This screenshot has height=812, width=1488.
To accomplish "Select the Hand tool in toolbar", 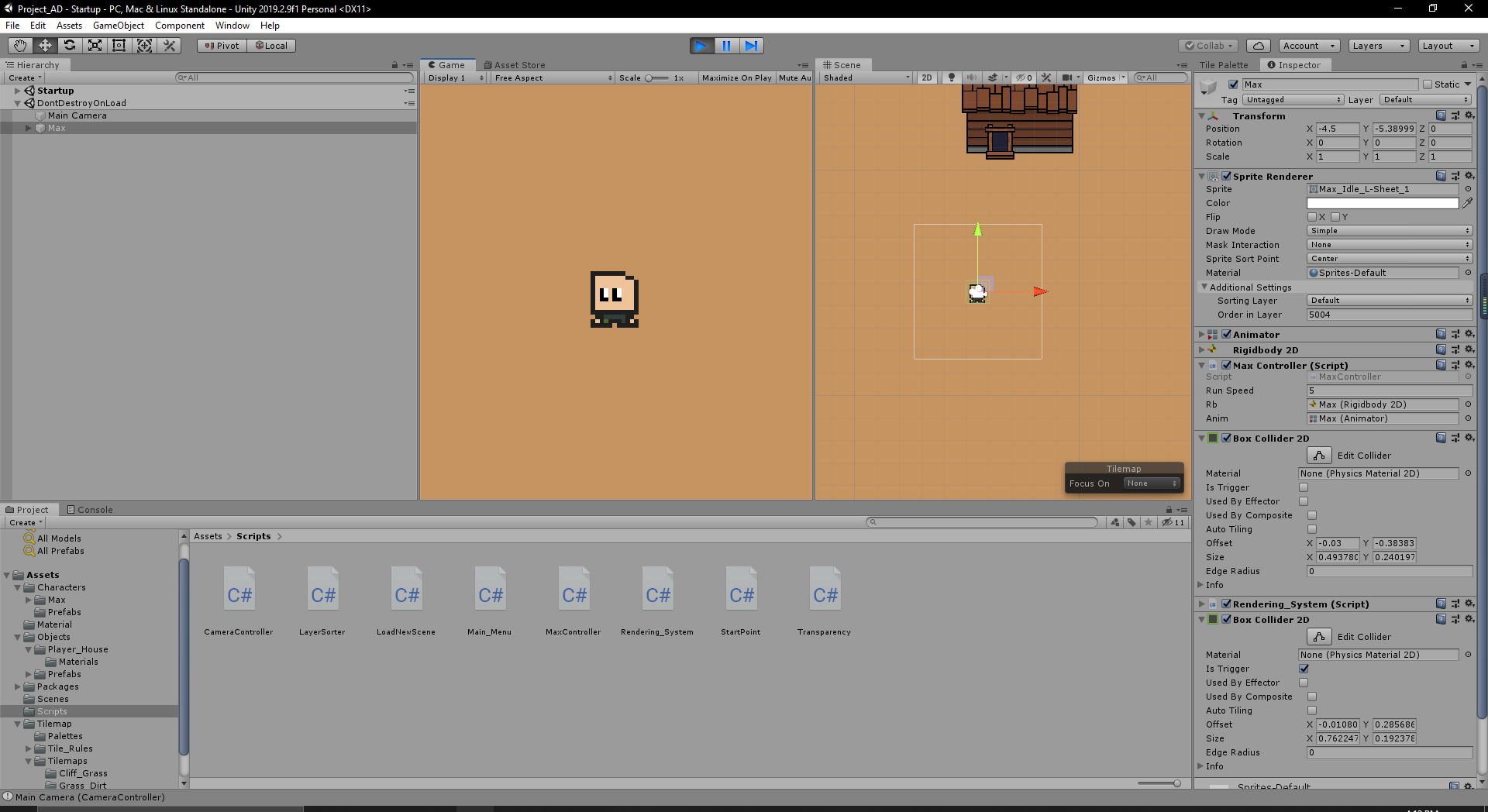I will click(20, 46).
